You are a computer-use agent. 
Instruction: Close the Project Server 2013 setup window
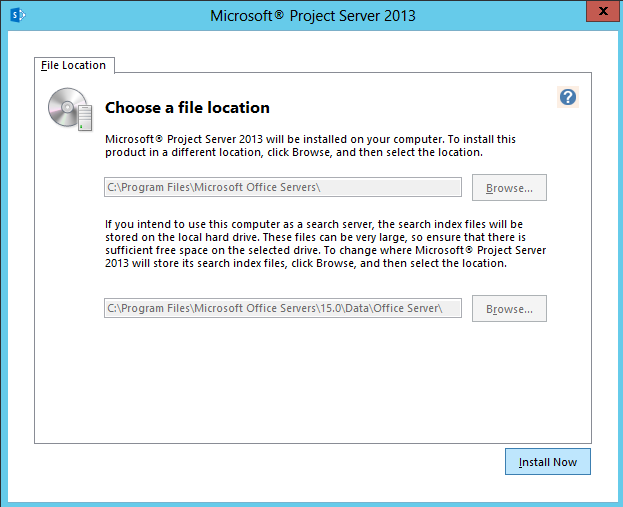pyautogui.click(x=603, y=11)
